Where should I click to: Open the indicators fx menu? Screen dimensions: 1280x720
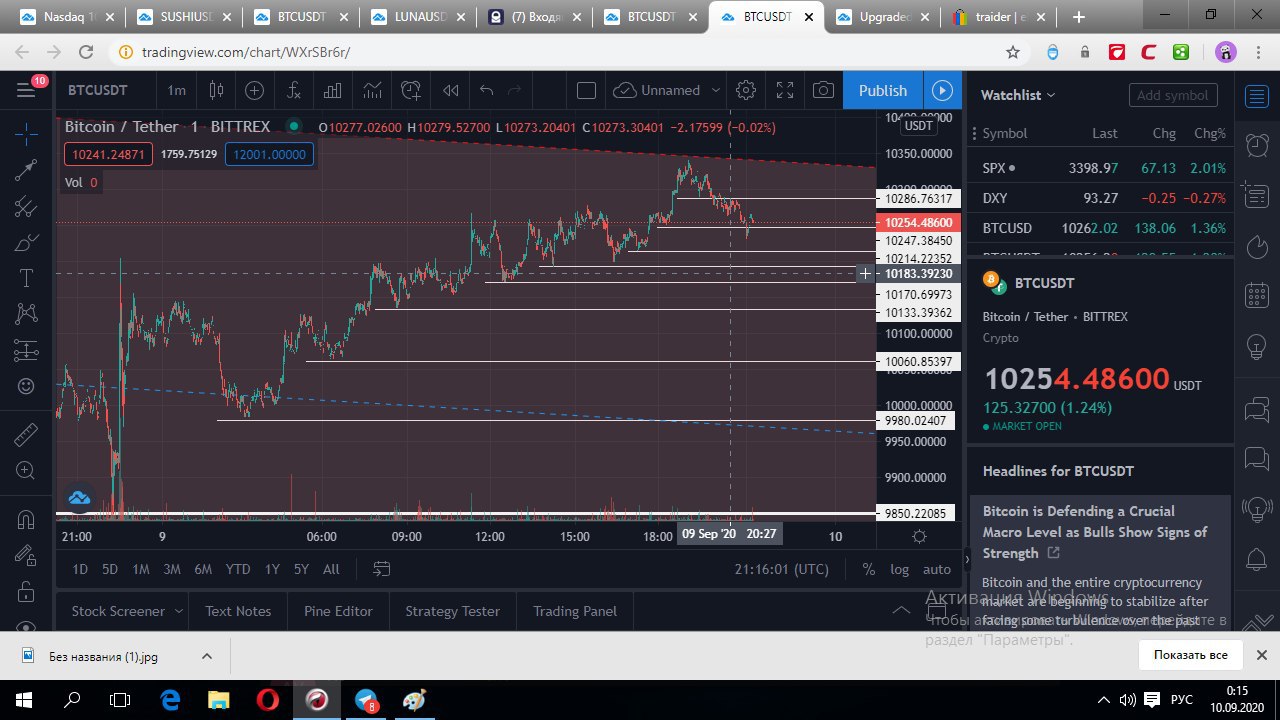pos(294,90)
